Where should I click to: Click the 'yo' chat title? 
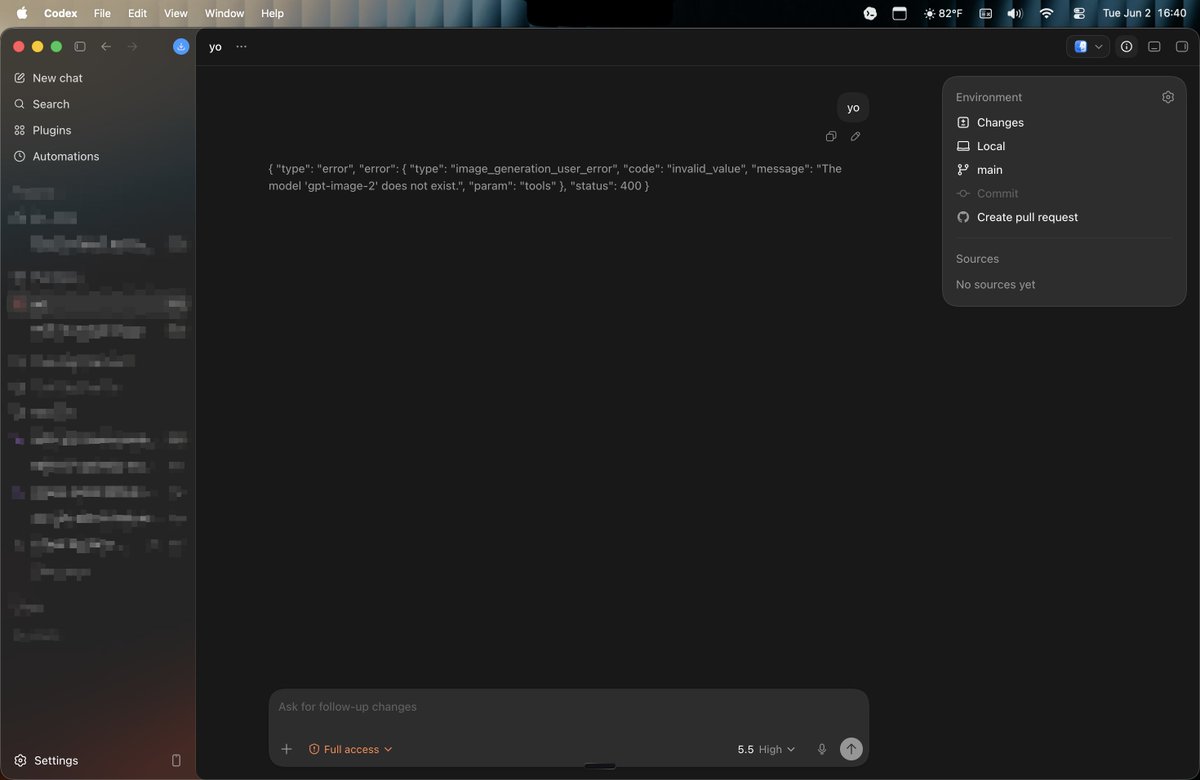(x=215, y=46)
